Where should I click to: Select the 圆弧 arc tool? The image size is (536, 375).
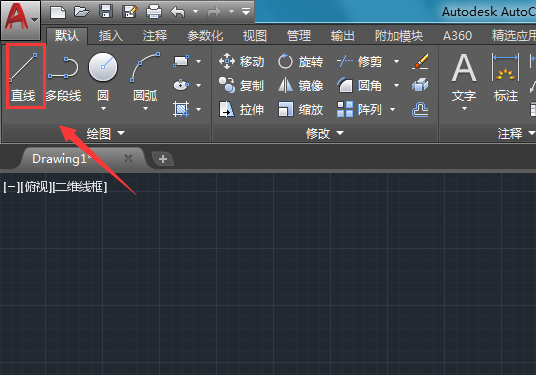145,77
